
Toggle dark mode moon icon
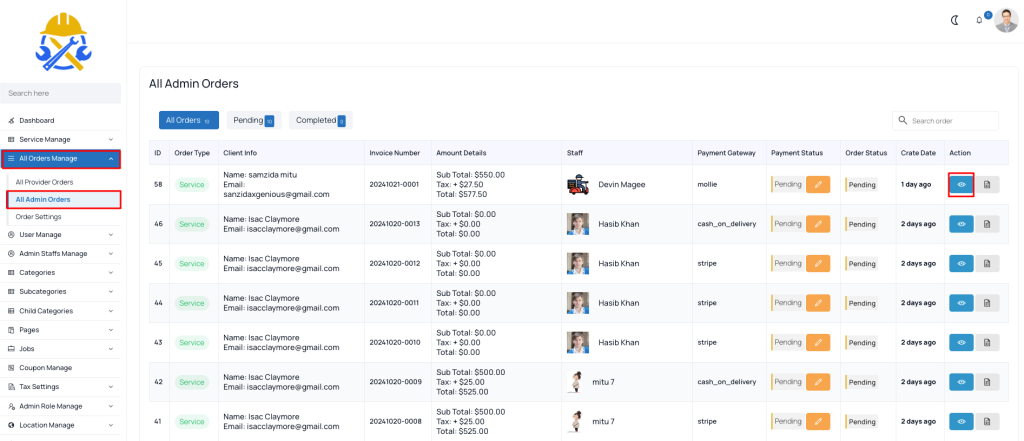pos(954,20)
